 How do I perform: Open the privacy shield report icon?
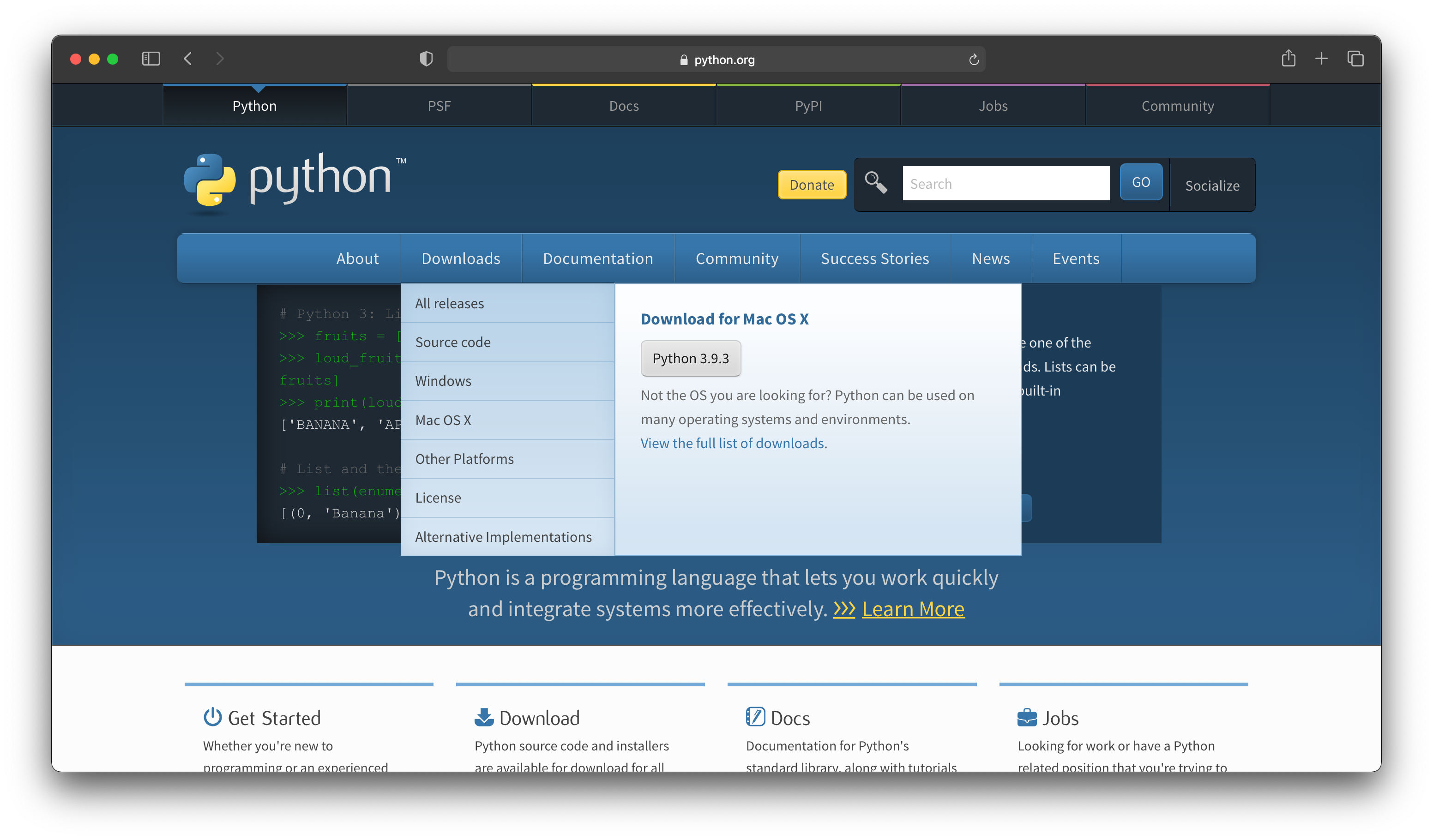tap(426, 59)
